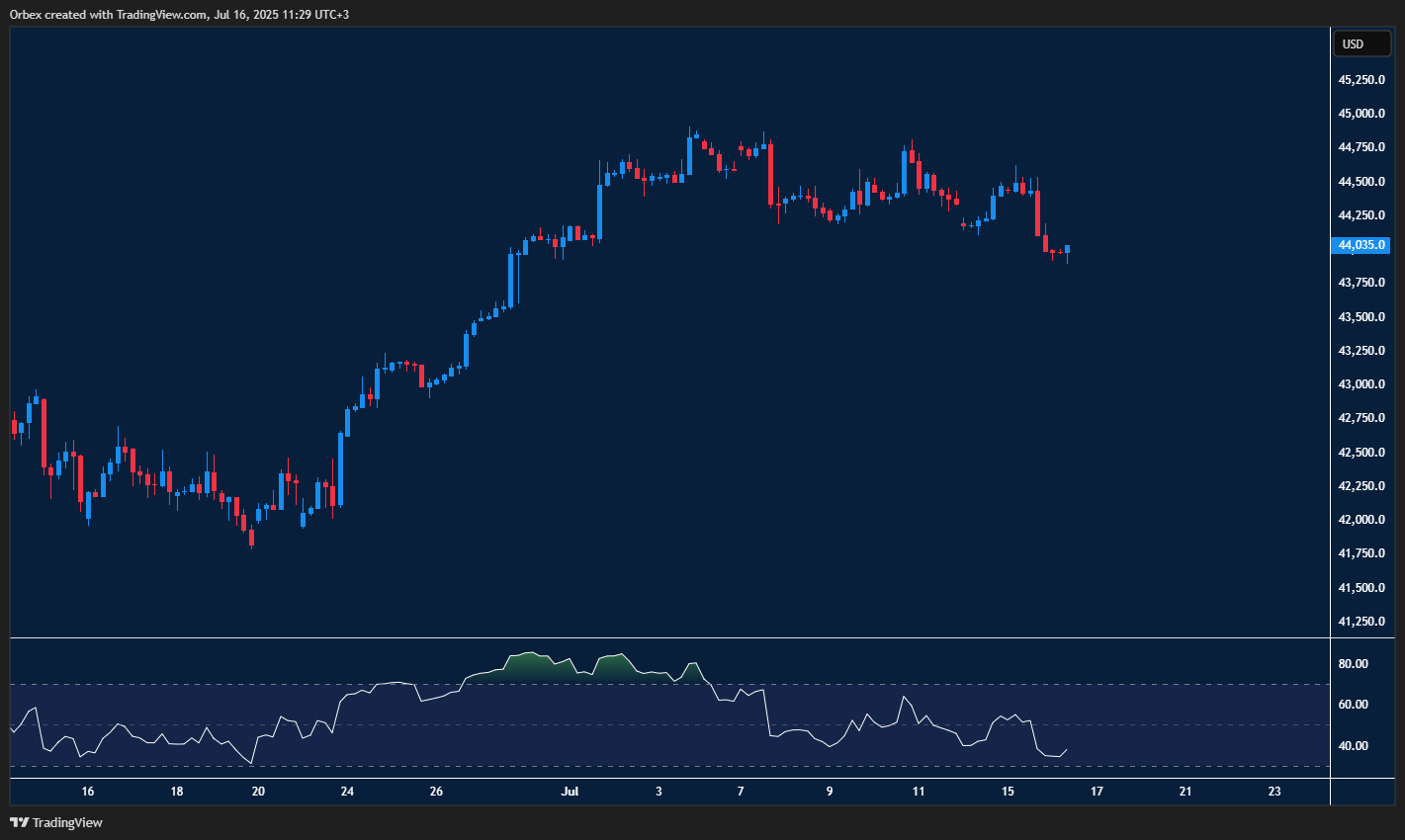Open the USD currency selector

(1361, 43)
